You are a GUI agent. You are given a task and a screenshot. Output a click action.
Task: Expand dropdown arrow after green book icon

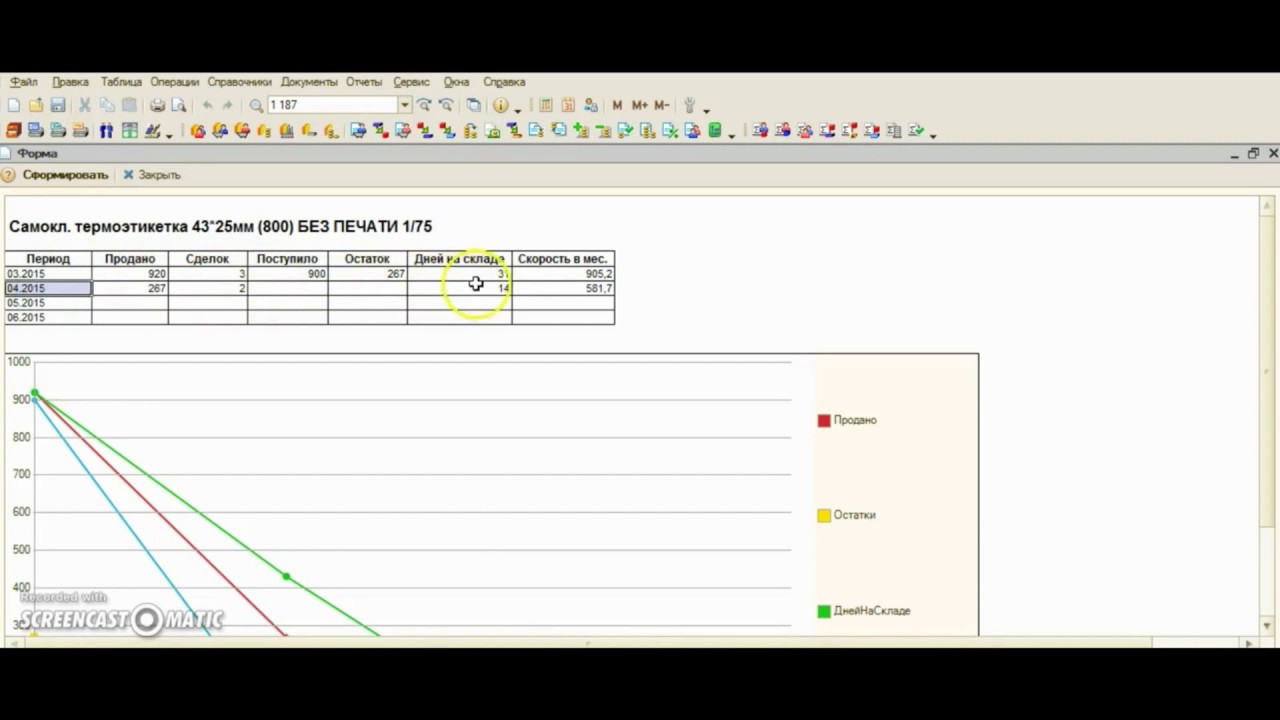coord(732,136)
